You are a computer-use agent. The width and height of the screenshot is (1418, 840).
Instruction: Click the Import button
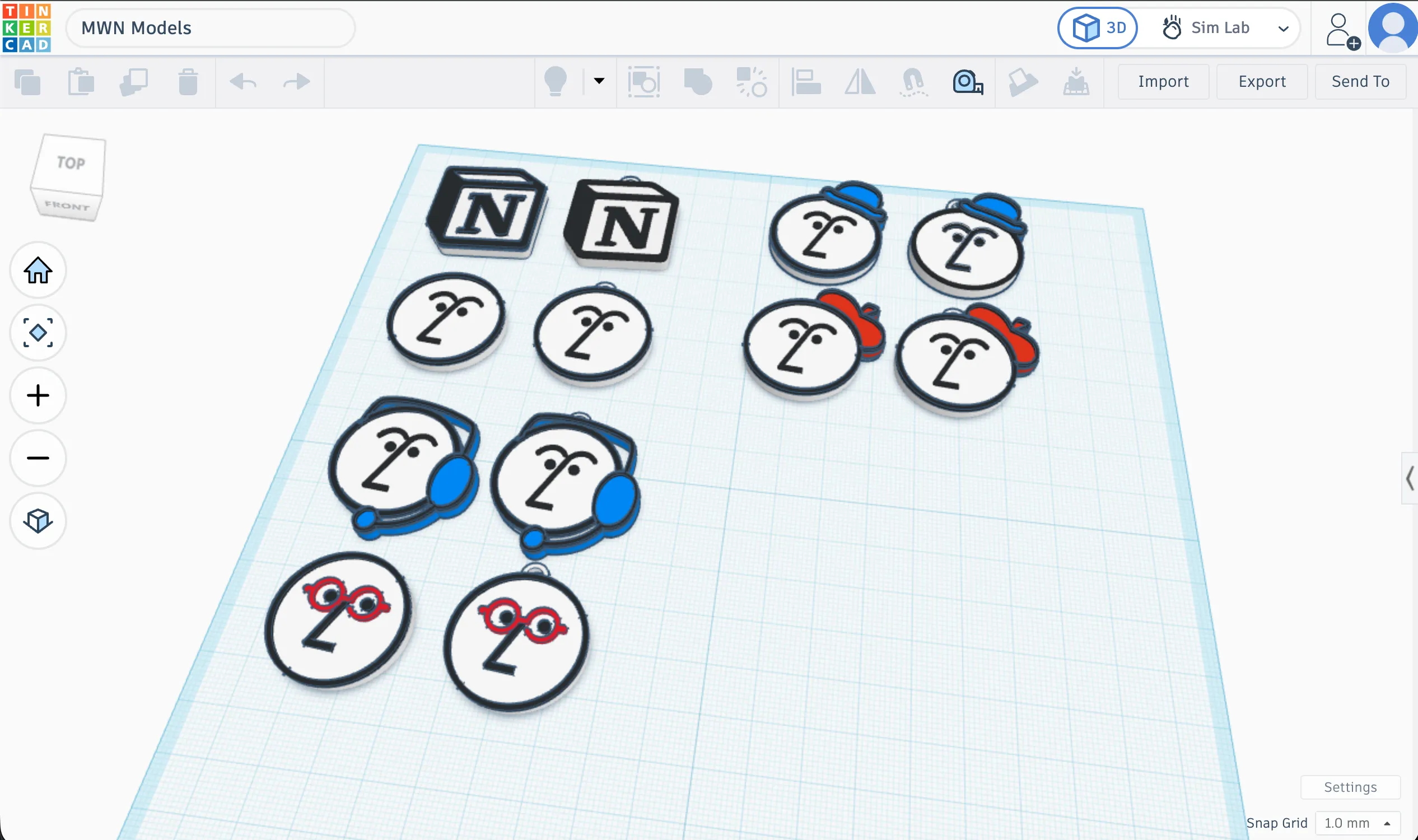[x=1163, y=82]
